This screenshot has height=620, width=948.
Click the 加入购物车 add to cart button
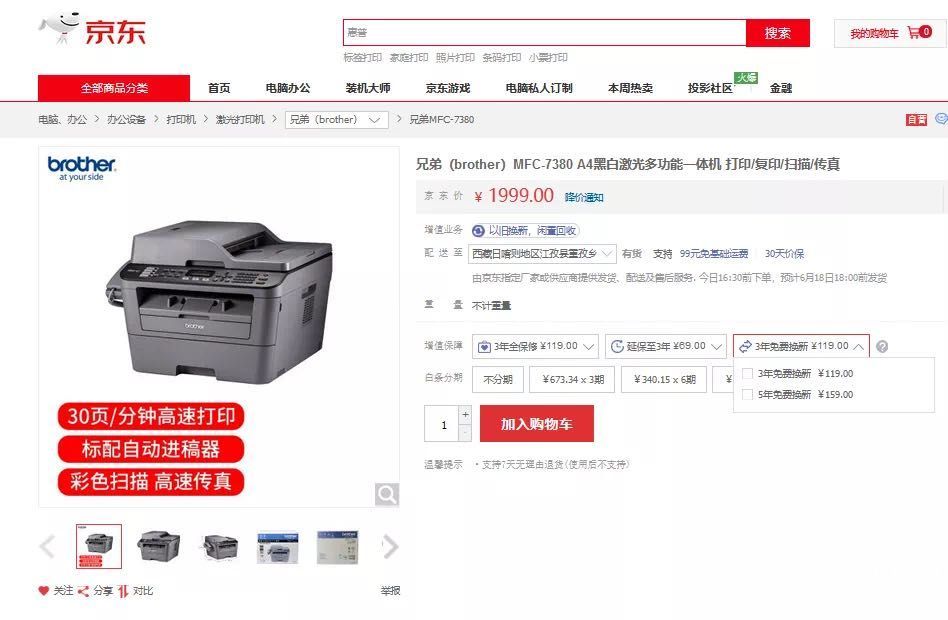pyautogui.click(x=537, y=424)
